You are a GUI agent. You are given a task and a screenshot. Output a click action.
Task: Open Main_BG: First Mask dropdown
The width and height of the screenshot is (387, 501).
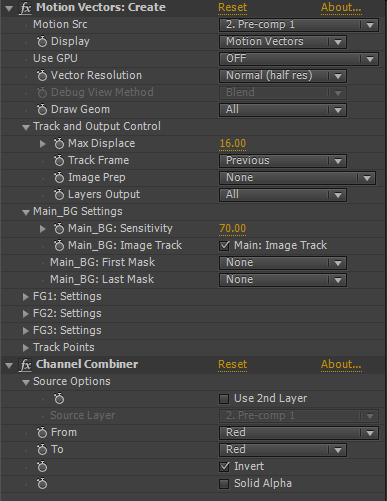pyautogui.click(x=283, y=263)
